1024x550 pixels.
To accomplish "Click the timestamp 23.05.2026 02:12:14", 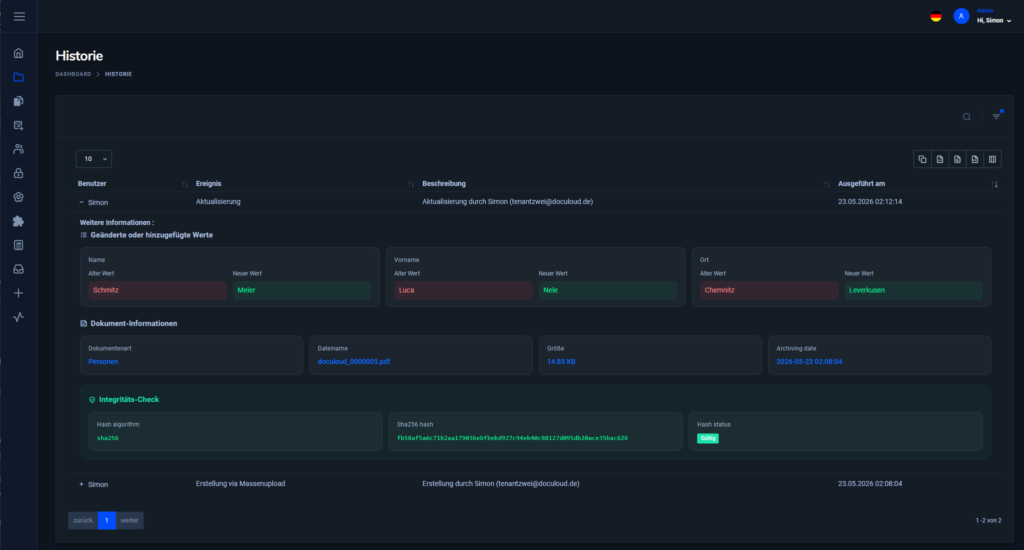I will [x=870, y=202].
